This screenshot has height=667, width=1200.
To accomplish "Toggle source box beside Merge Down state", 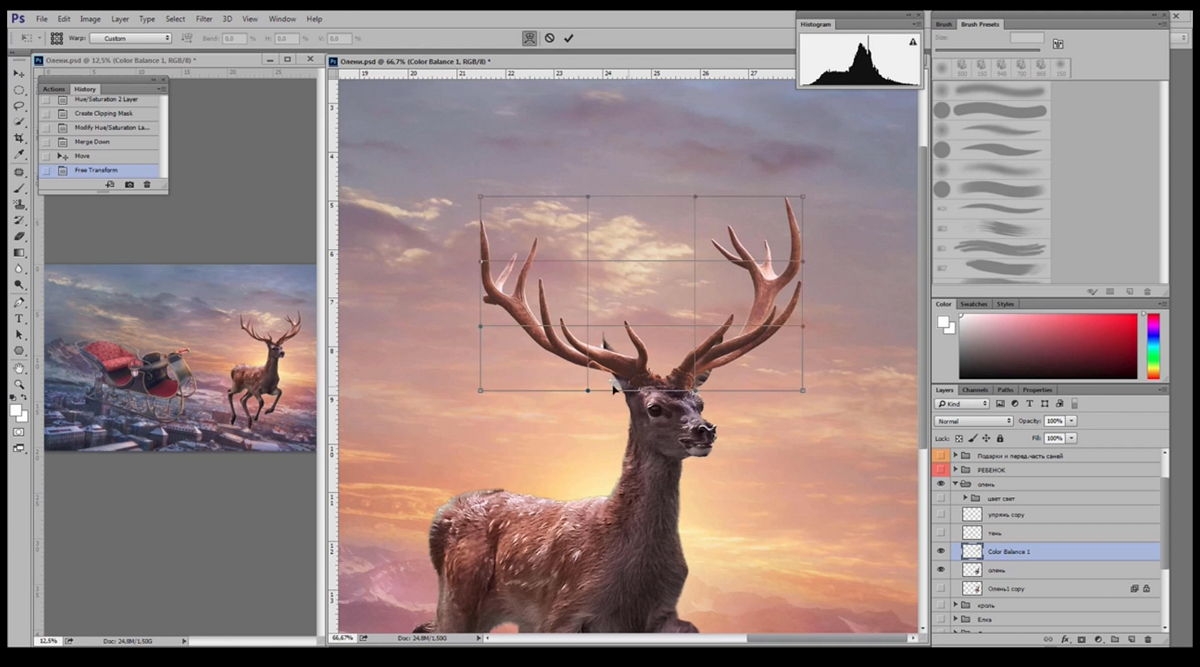I will 46,142.
